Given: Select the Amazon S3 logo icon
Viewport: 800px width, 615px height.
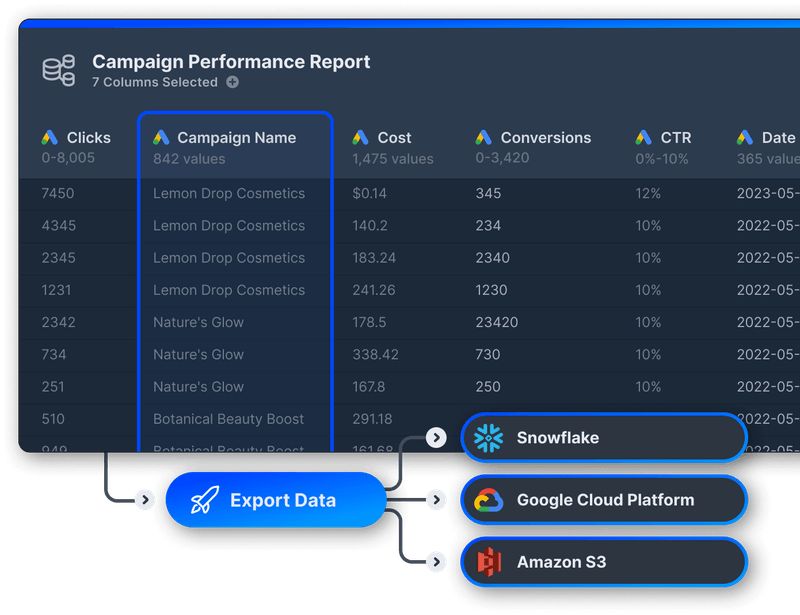Looking at the screenshot, I should click(487, 561).
